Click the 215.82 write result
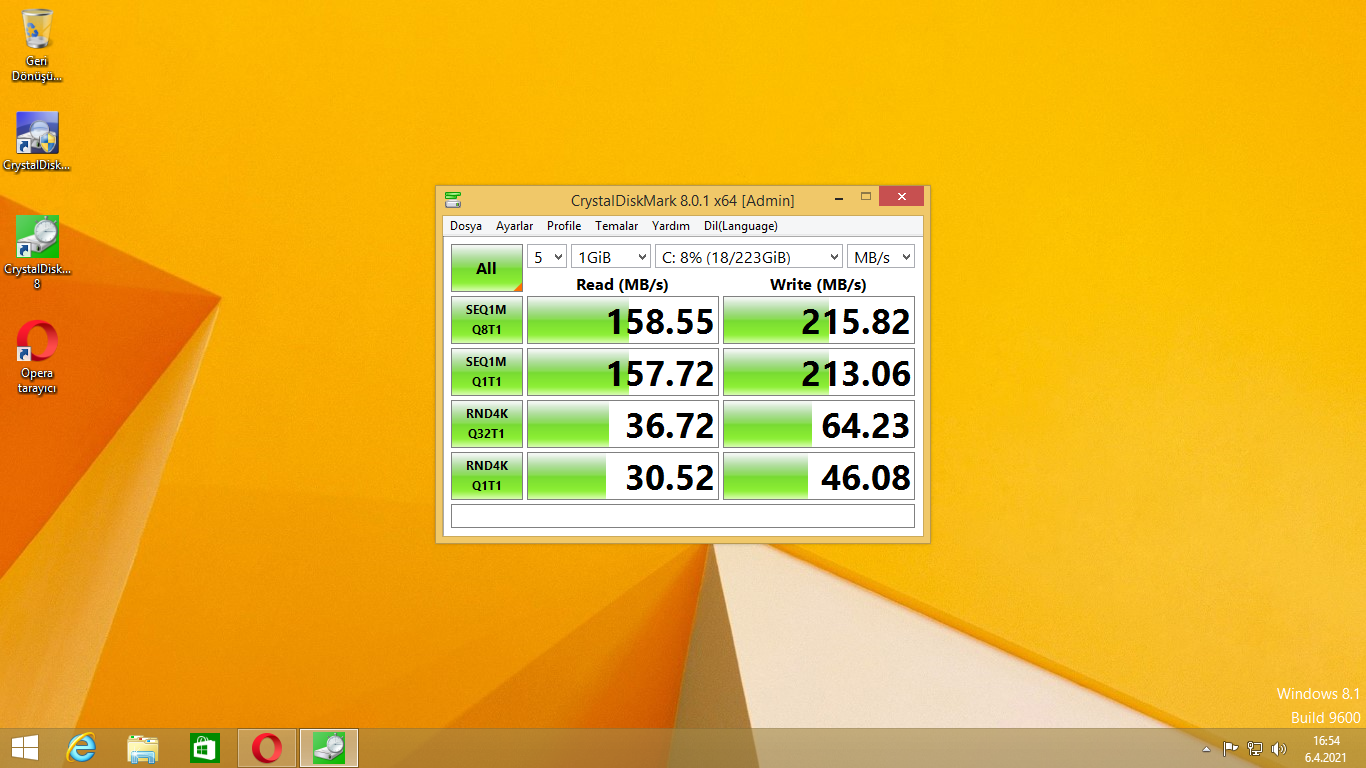1366x768 pixels. pyautogui.click(x=819, y=320)
